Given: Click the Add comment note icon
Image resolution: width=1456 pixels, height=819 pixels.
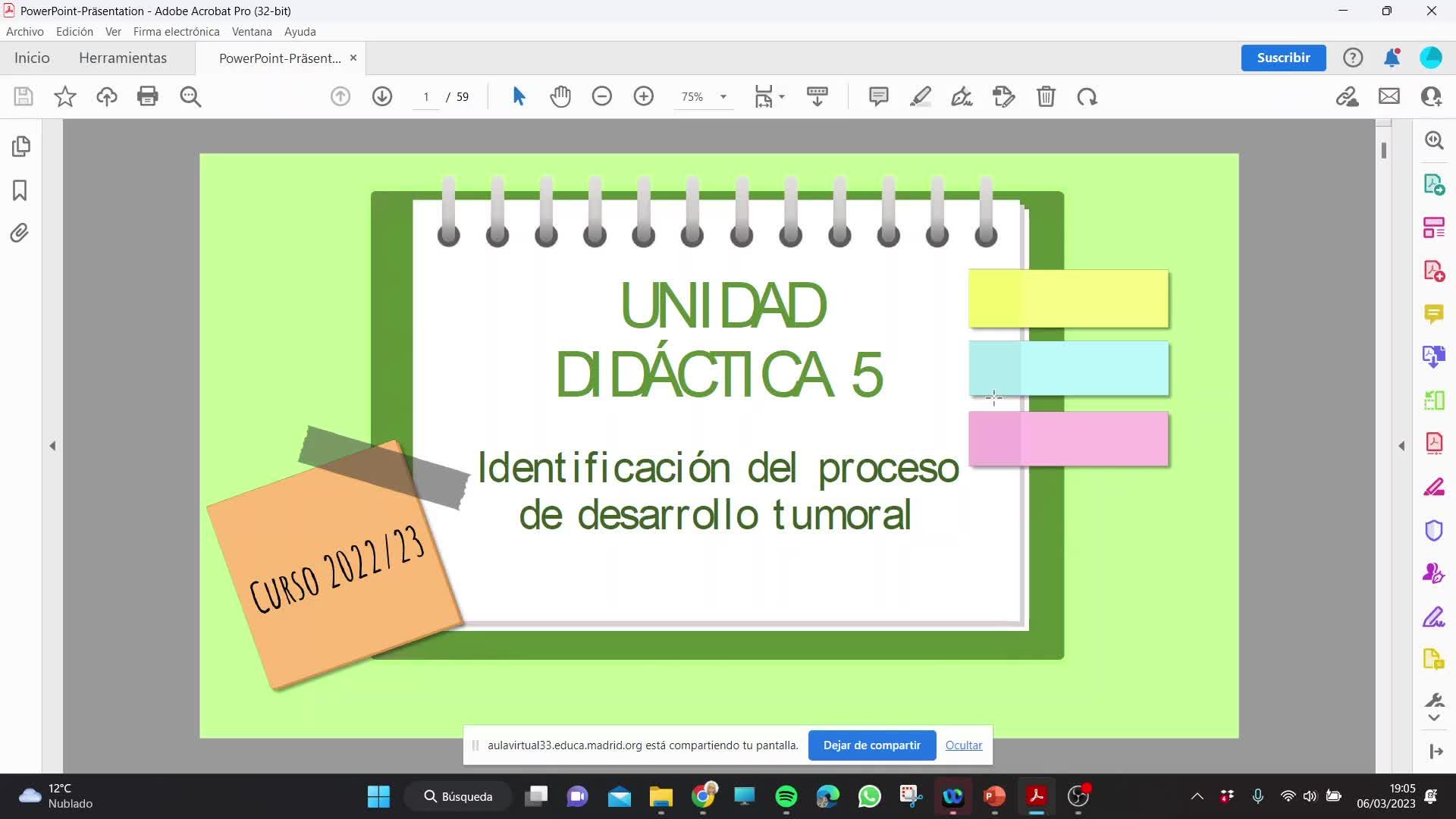Looking at the screenshot, I should (x=878, y=96).
